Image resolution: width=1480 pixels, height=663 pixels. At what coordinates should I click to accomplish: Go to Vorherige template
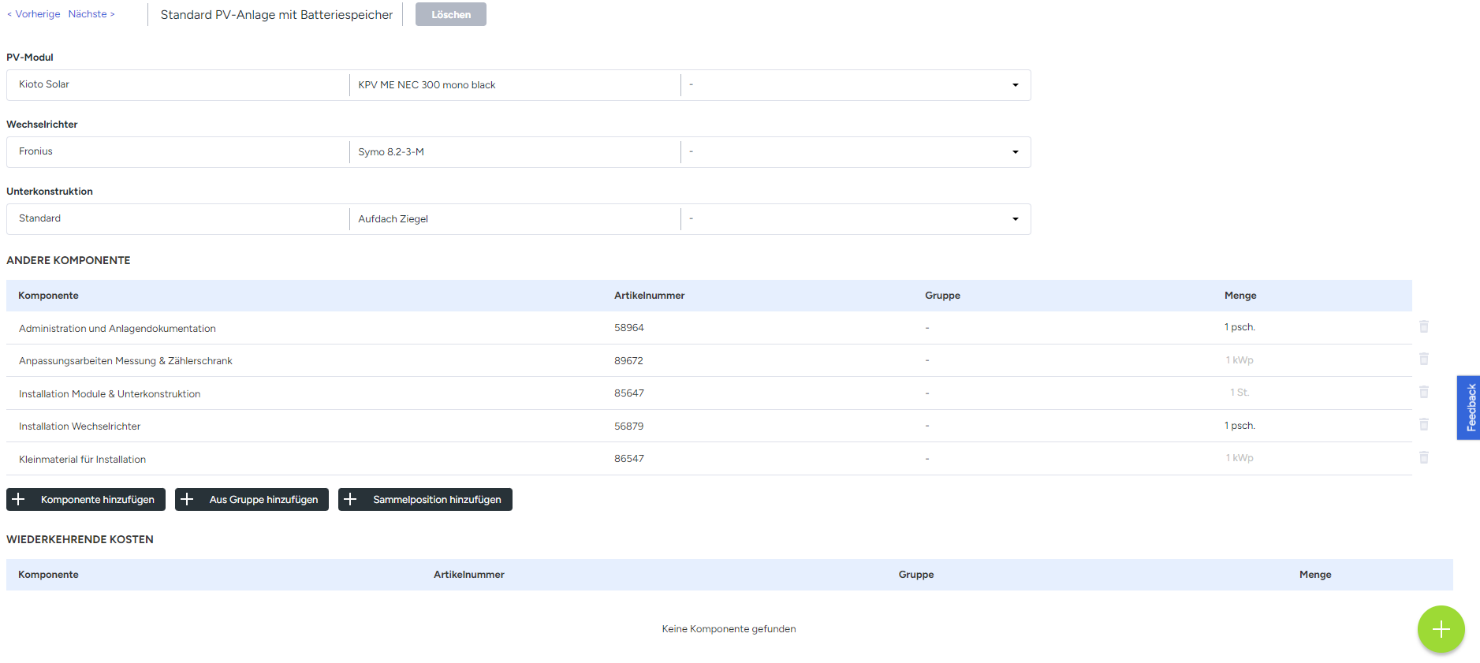[34, 14]
